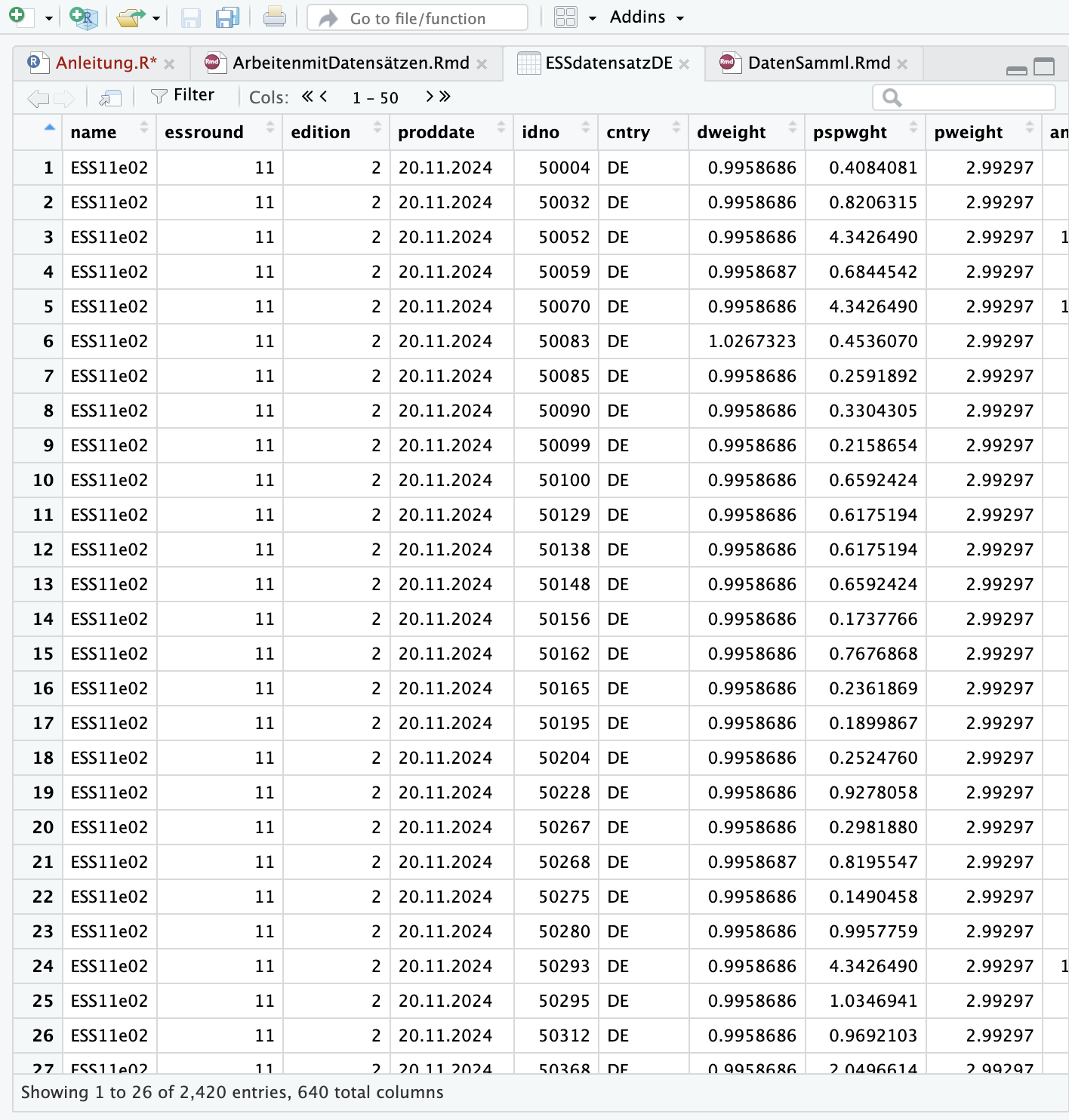Select pspwght cell 0.4084081
Viewport: 1069px width, 1120px height.
[865, 168]
